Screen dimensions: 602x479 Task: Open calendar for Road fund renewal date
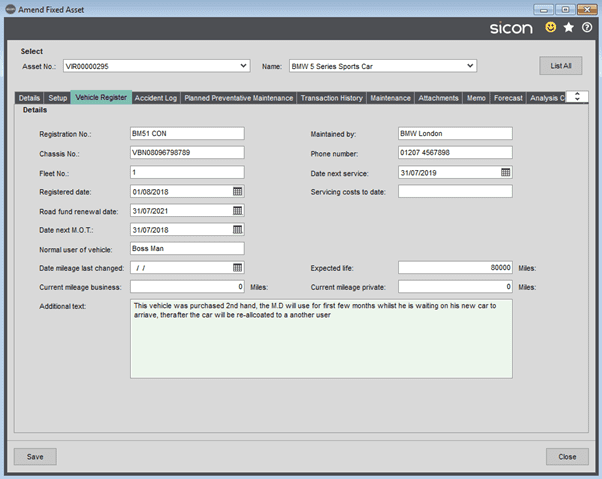pyautogui.click(x=238, y=210)
